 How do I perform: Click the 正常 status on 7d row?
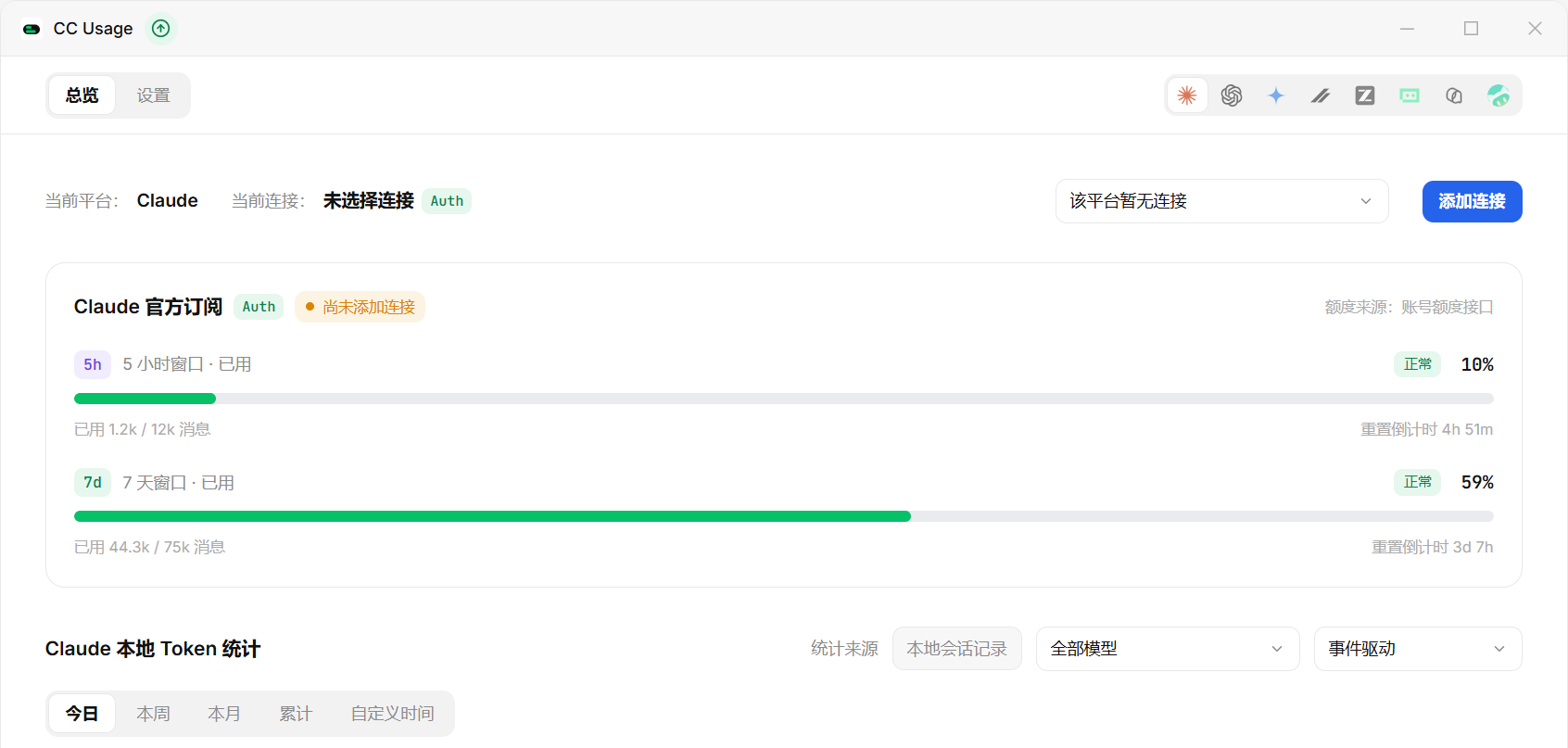[1418, 482]
